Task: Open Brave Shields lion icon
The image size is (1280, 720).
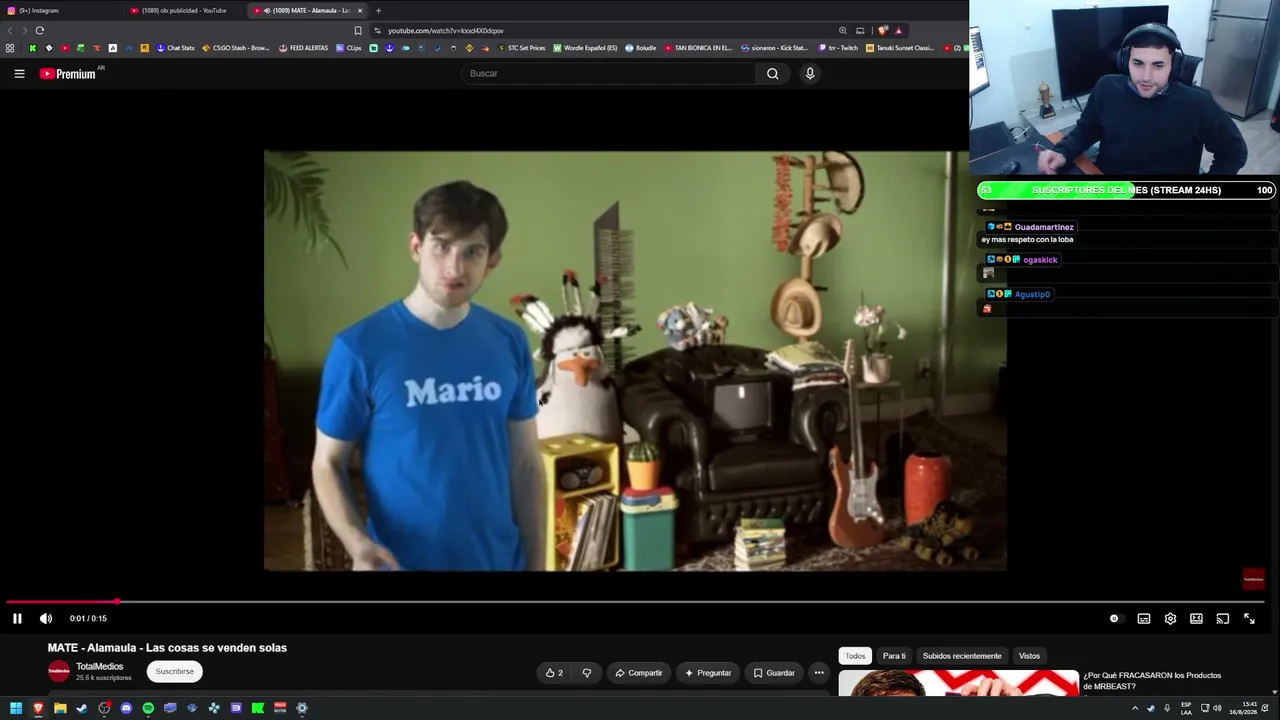Action: [883, 30]
